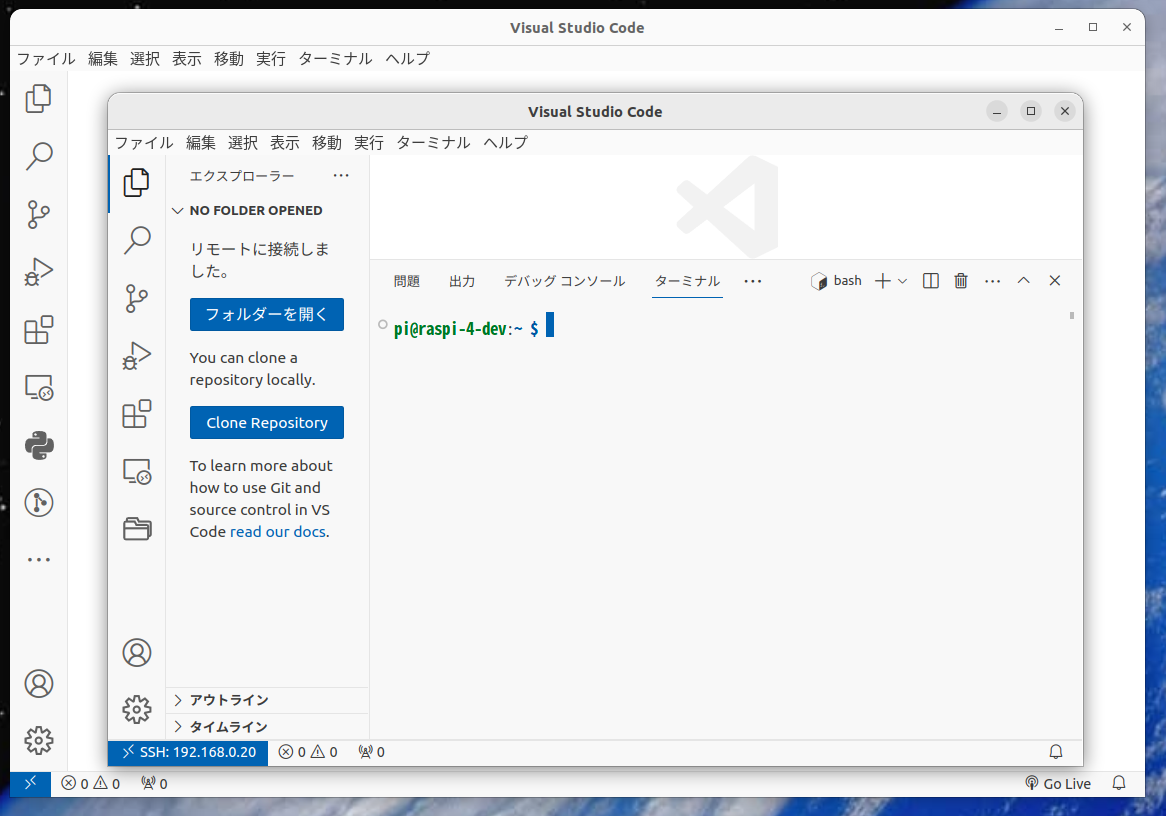Expand the アウトライン section

[267, 700]
